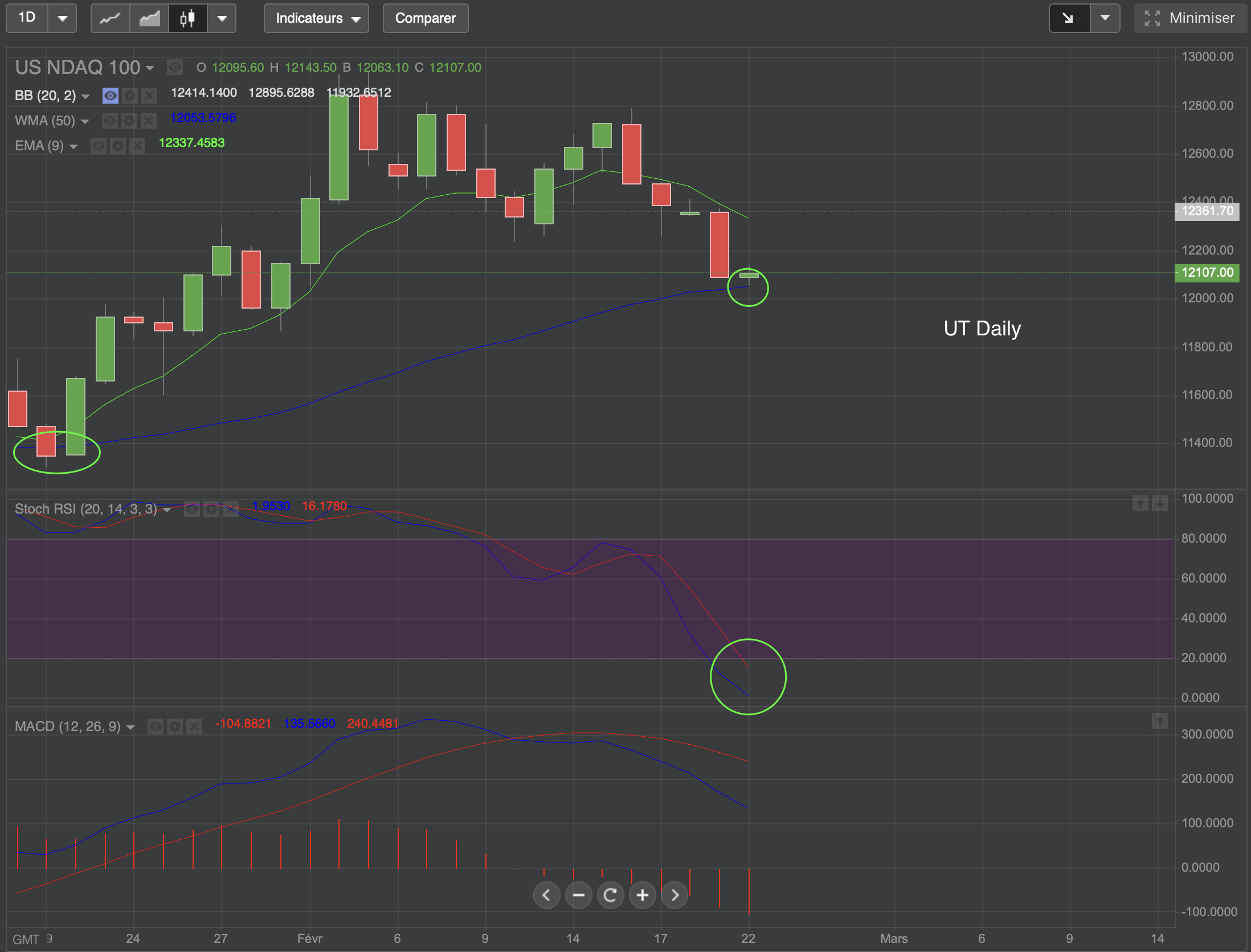The image size is (1251, 952).
Task: Open the EMA (9) settings gear
Action: 118,146
